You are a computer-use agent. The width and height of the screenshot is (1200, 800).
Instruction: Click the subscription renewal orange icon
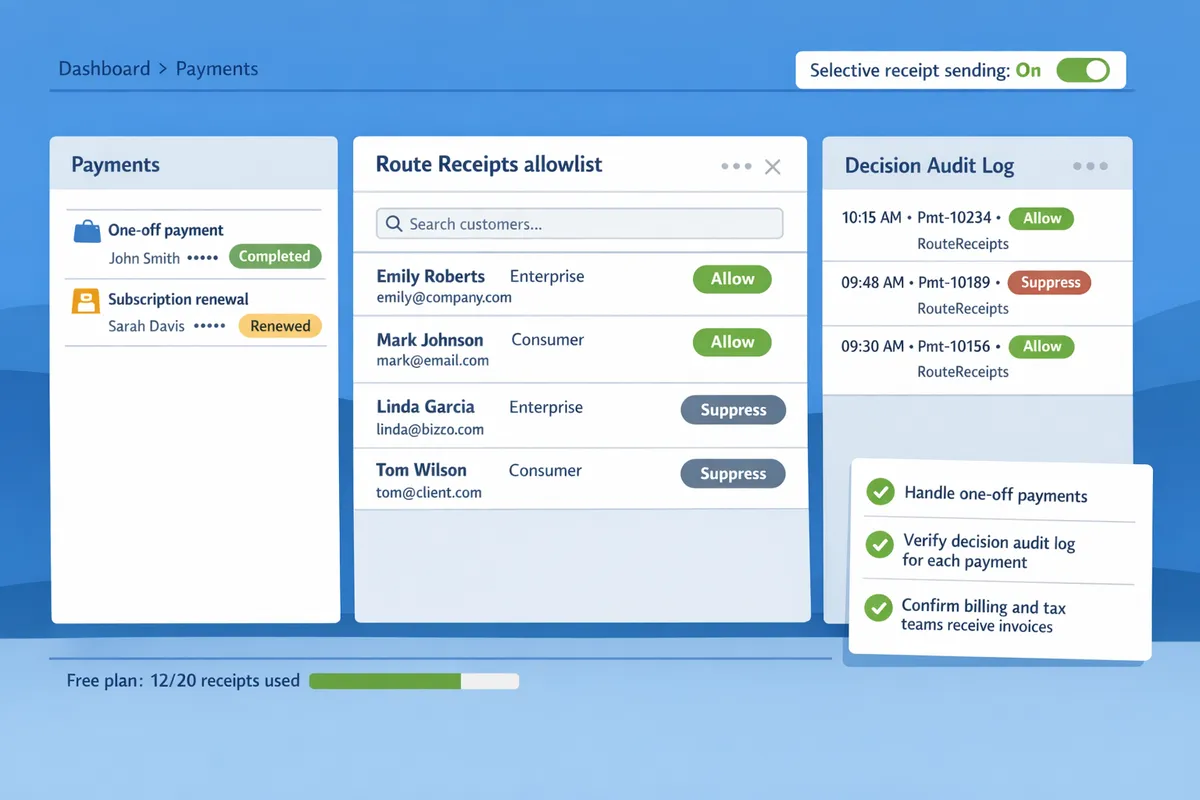pyautogui.click(x=87, y=299)
